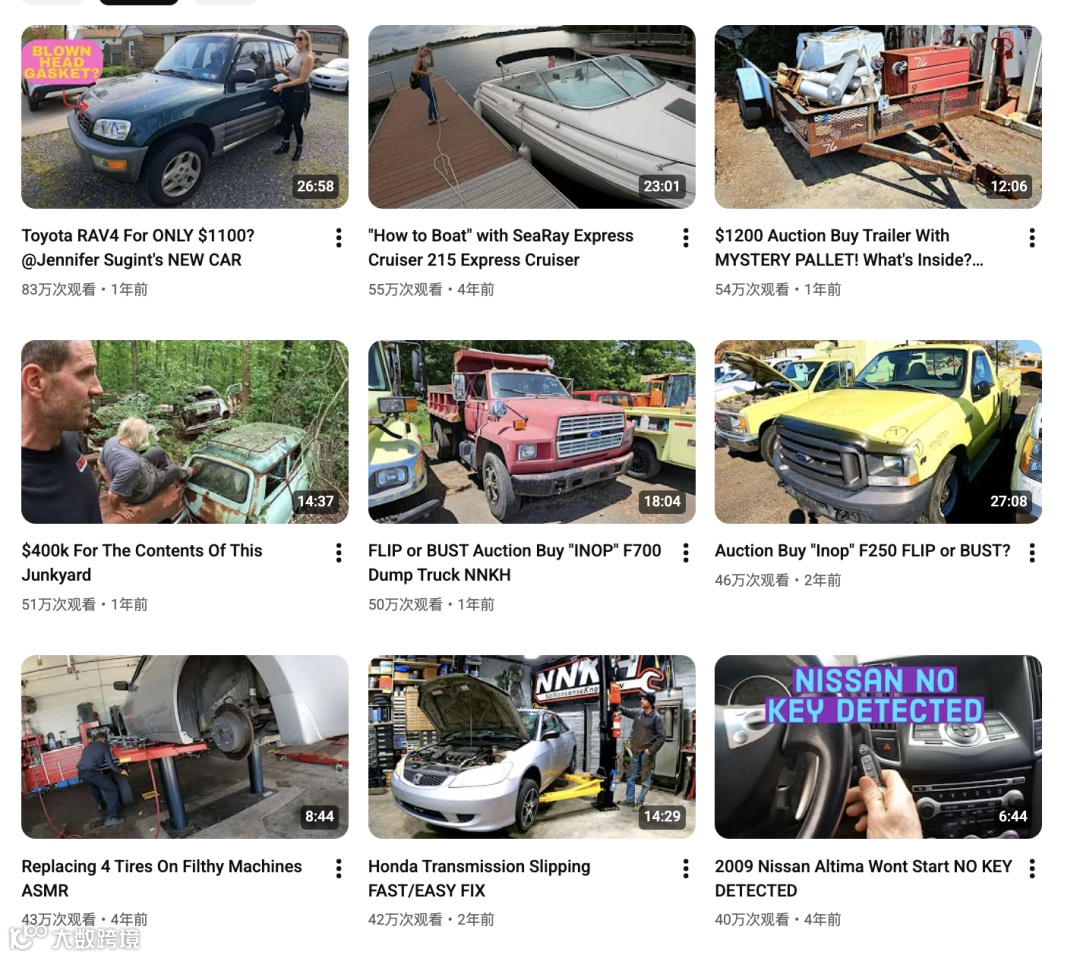
Task: Click title "Honda Transmission Slipping FAST/EASY FIX"
Action: pyautogui.click(x=479, y=878)
